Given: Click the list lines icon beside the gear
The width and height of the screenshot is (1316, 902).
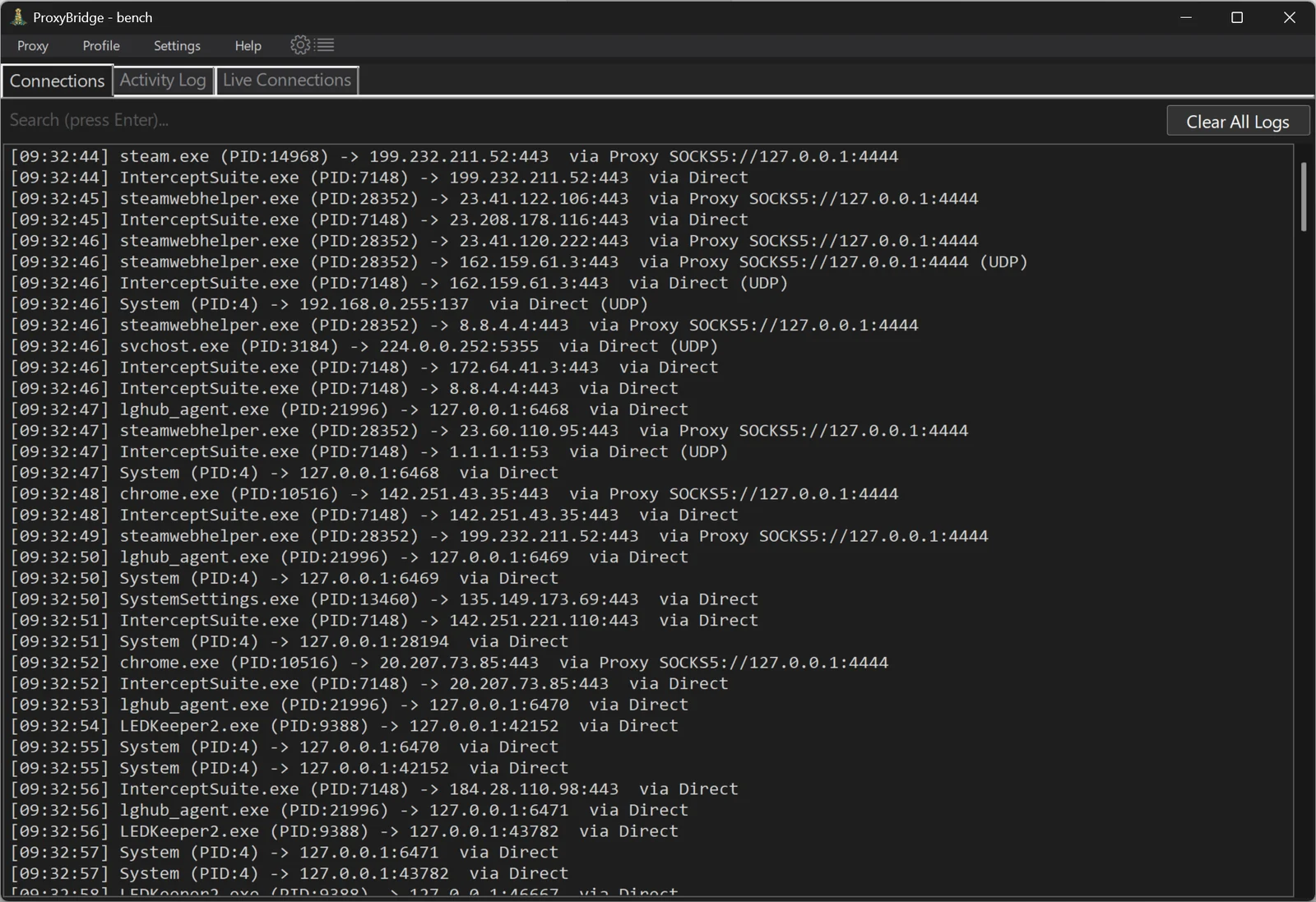Looking at the screenshot, I should 326,45.
